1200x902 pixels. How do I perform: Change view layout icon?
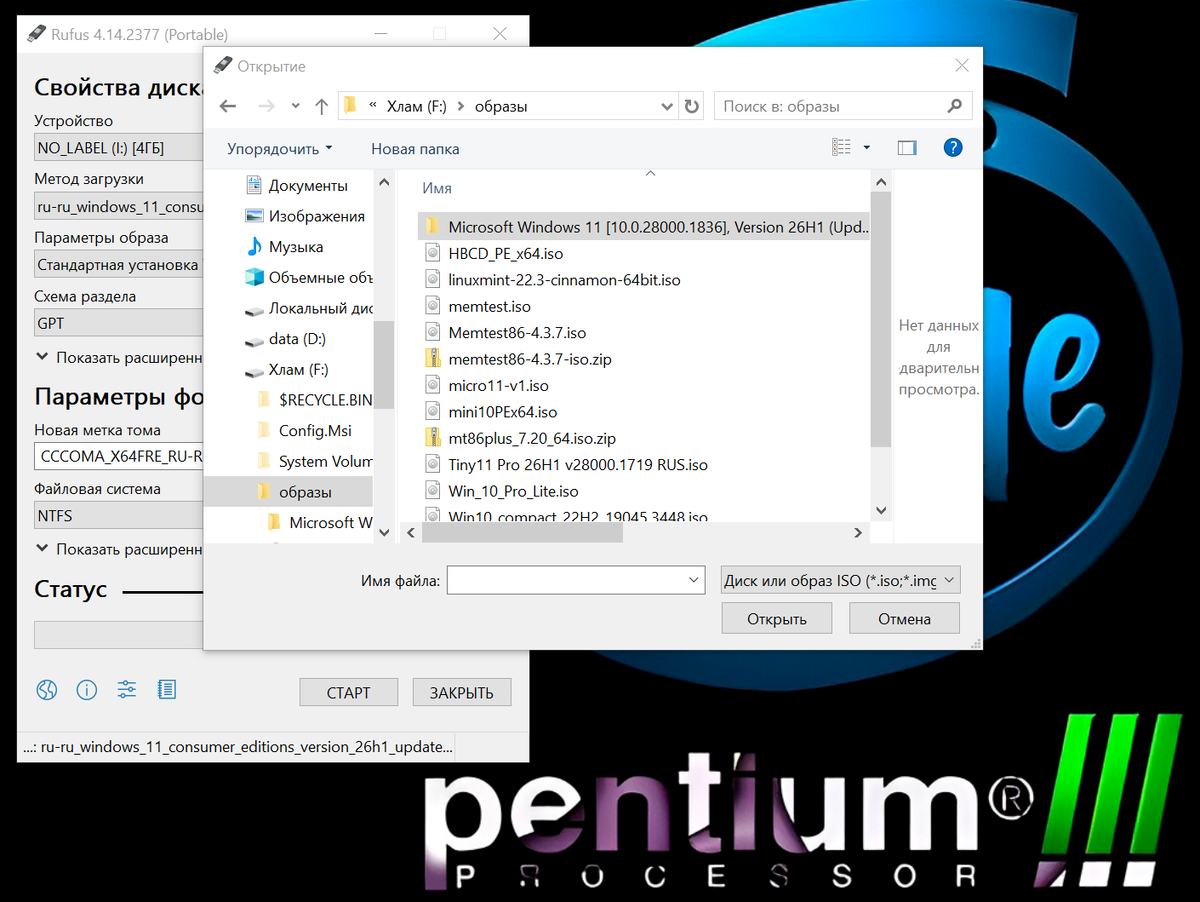tap(842, 147)
